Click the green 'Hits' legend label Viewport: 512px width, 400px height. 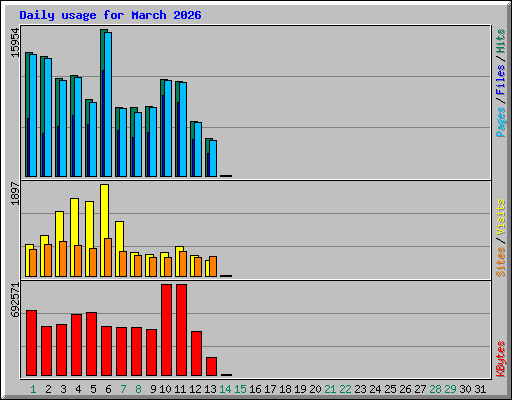tap(500, 41)
